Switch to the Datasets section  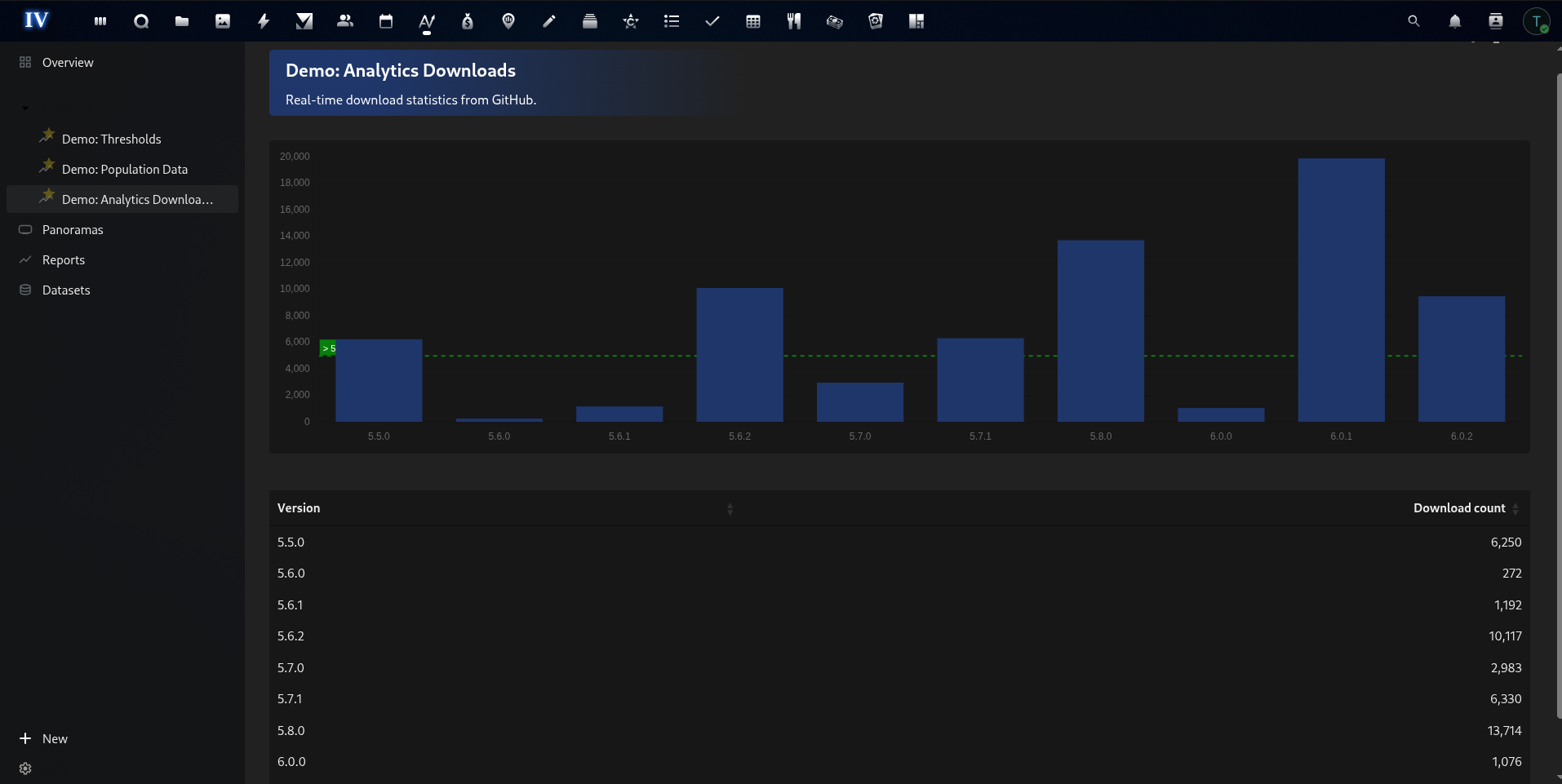click(65, 290)
